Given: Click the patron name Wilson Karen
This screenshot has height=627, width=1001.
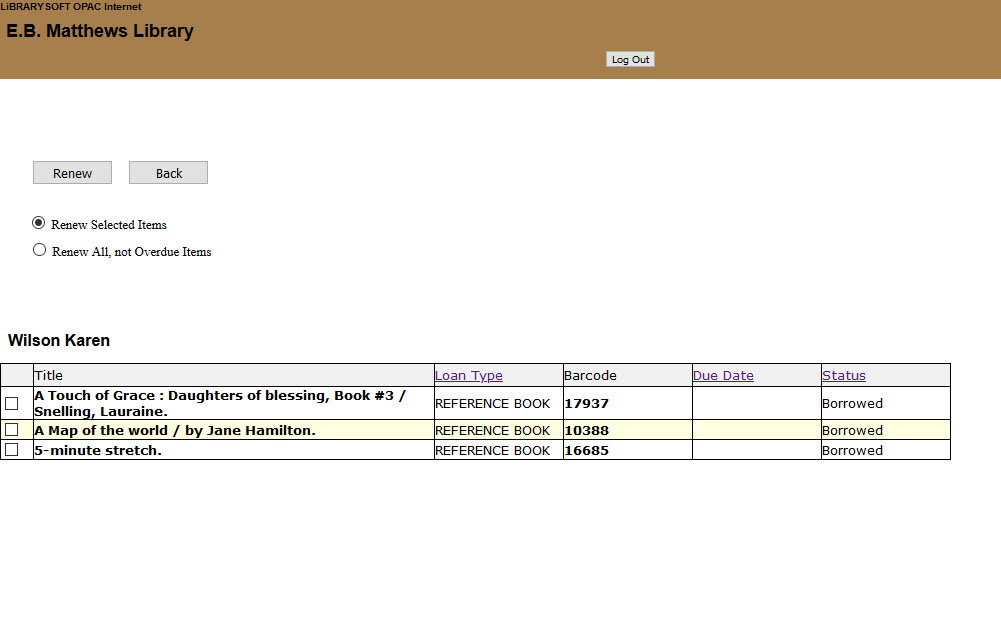Looking at the screenshot, I should (x=59, y=340).
